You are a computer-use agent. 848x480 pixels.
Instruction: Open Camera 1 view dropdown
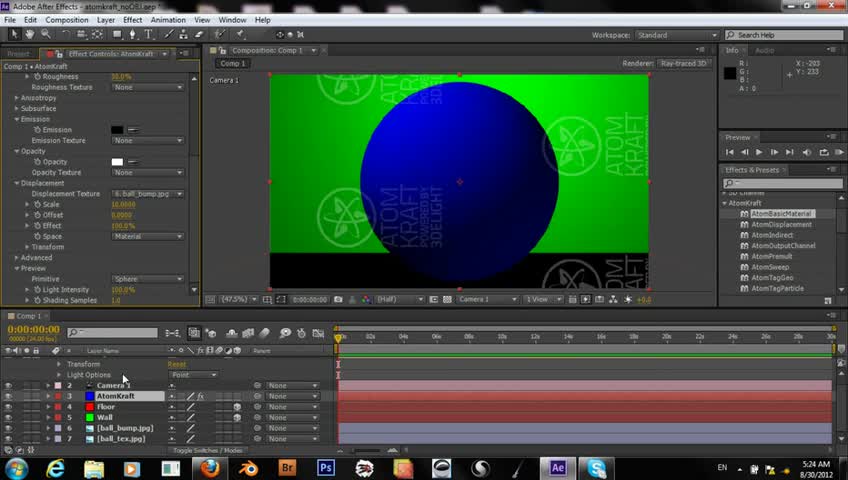pyautogui.click(x=487, y=299)
